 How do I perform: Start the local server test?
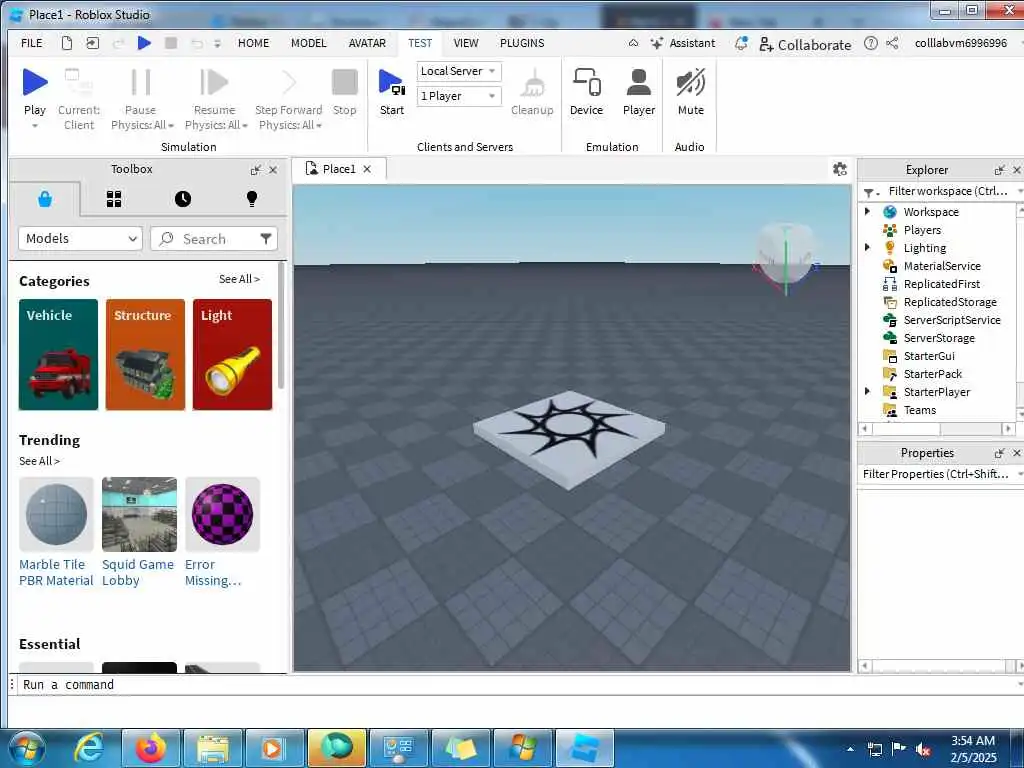(x=392, y=92)
